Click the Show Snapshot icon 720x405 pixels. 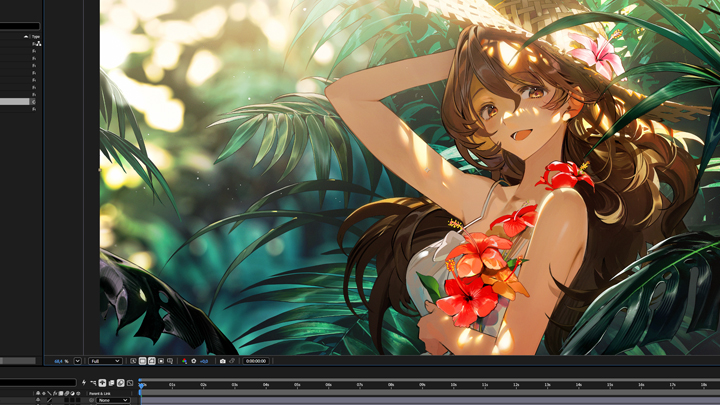pos(232,361)
